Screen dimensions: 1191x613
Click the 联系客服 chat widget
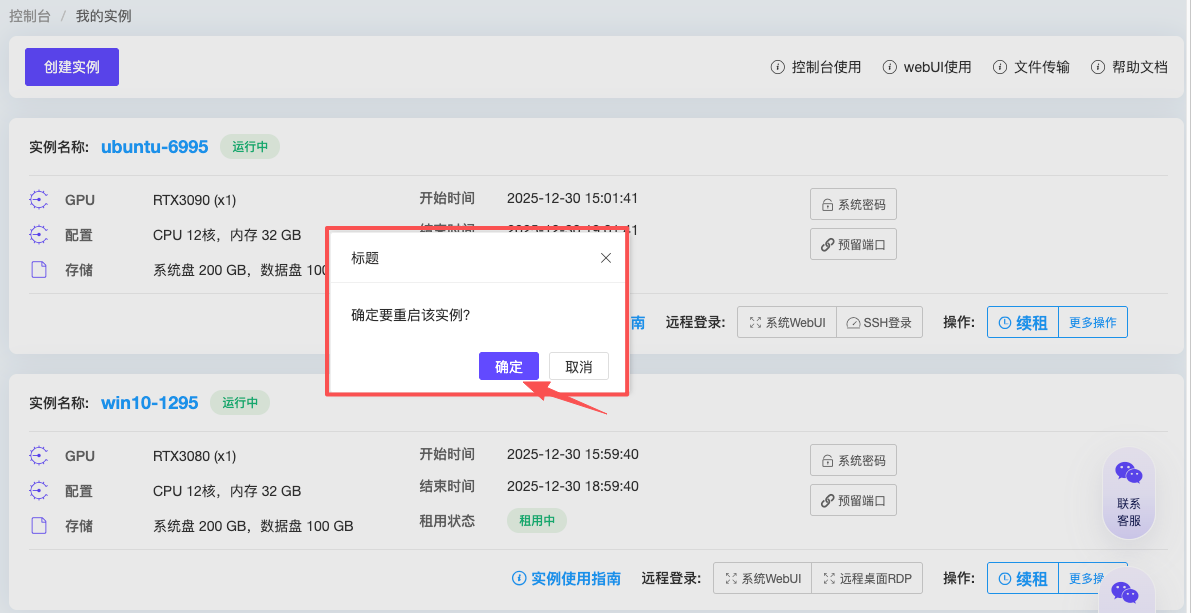tap(1128, 493)
